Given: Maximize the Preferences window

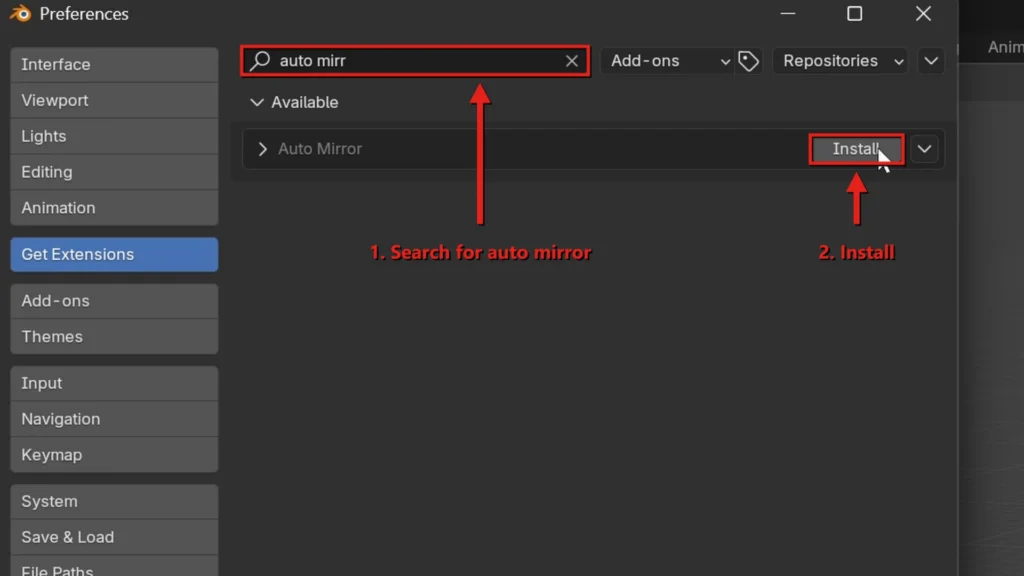Looking at the screenshot, I should click(855, 14).
